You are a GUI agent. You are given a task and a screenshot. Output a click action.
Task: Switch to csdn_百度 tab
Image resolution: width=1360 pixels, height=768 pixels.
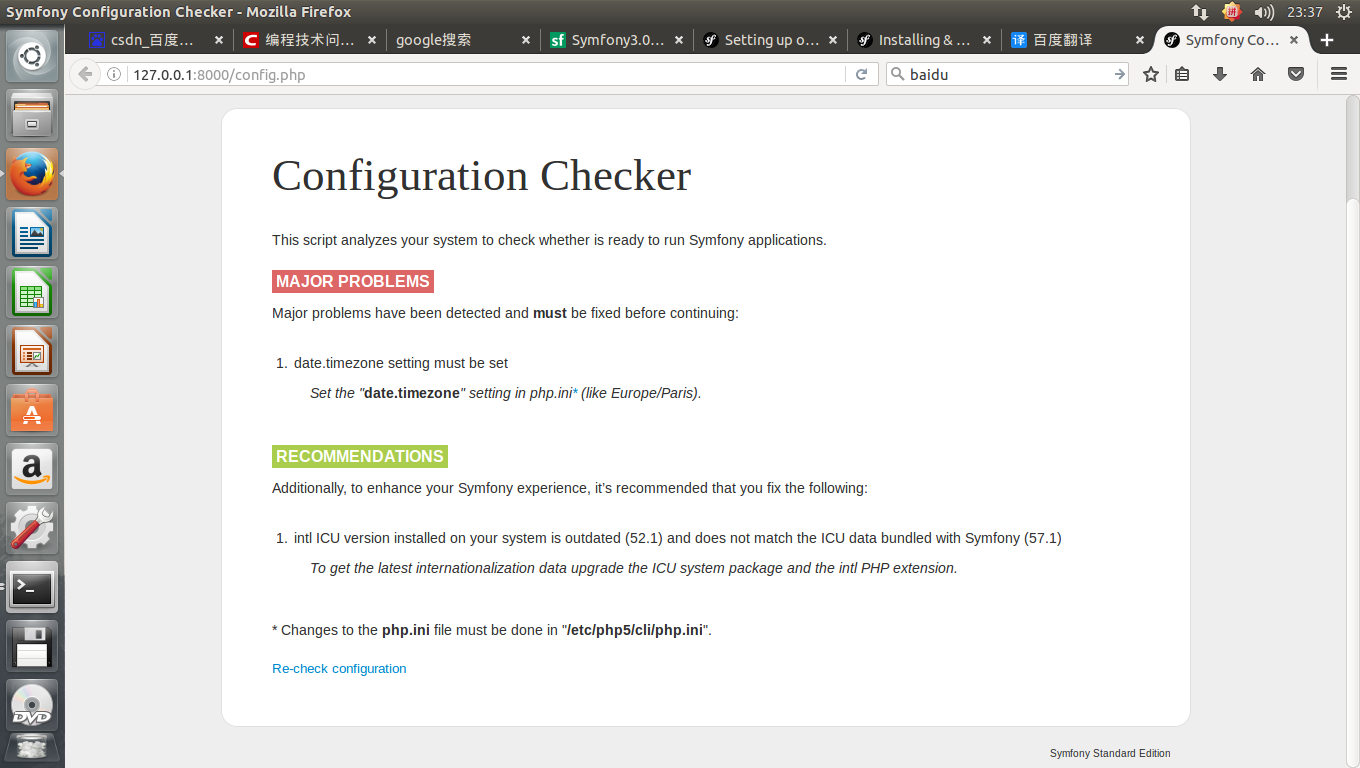click(x=154, y=40)
